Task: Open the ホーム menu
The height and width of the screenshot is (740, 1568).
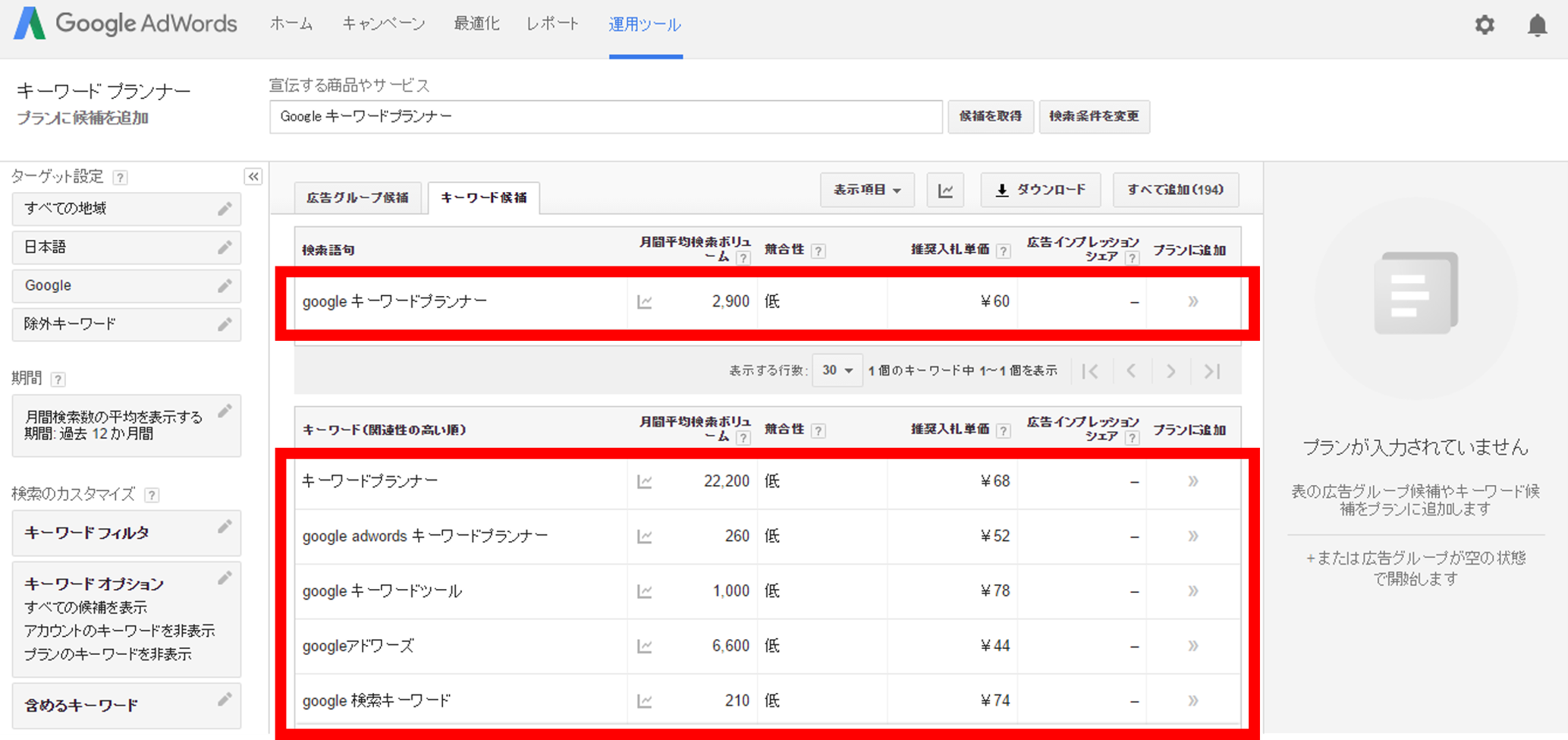Action: (x=291, y=24)
